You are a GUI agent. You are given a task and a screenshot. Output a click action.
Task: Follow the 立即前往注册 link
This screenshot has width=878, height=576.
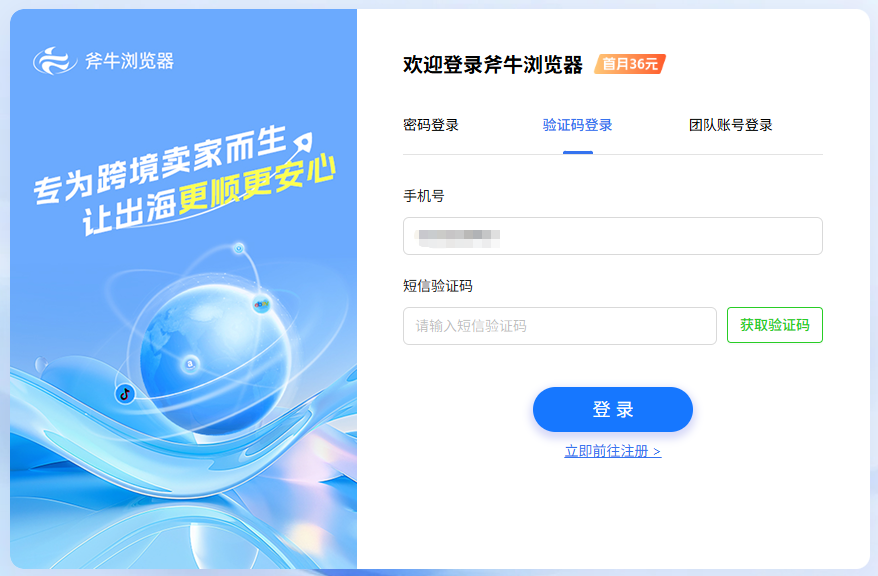click(613, 451)
